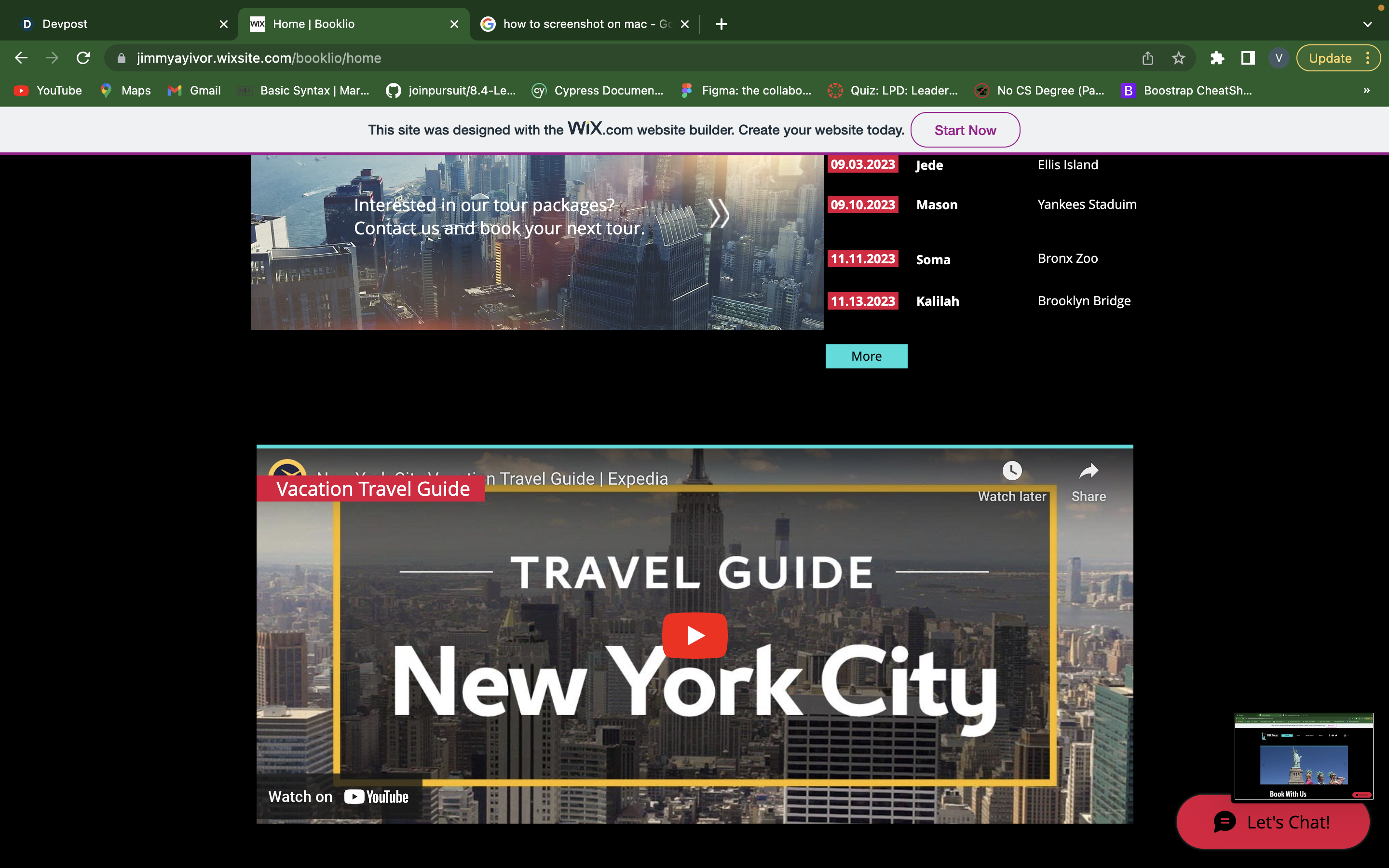Click the Watch on YouTube link
Viewport: 1389px width, 868px height.
(x=339, y=797)
